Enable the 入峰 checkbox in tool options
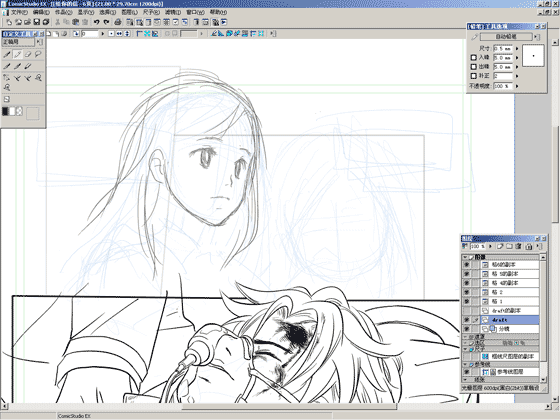Screen dimensions: 560x420 (474, 58)
